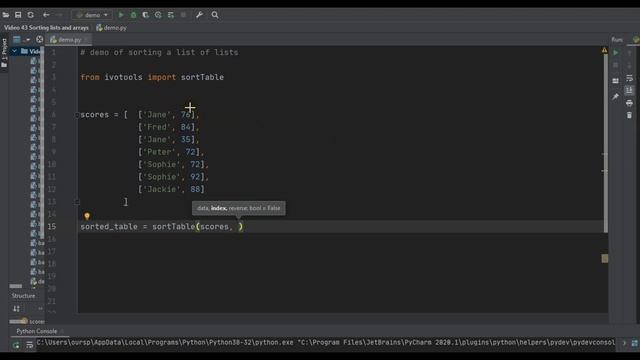The image size is (640, 360).
Task: Open the Structure panel header
Action: pyautogui.click(x=23, y=296)
